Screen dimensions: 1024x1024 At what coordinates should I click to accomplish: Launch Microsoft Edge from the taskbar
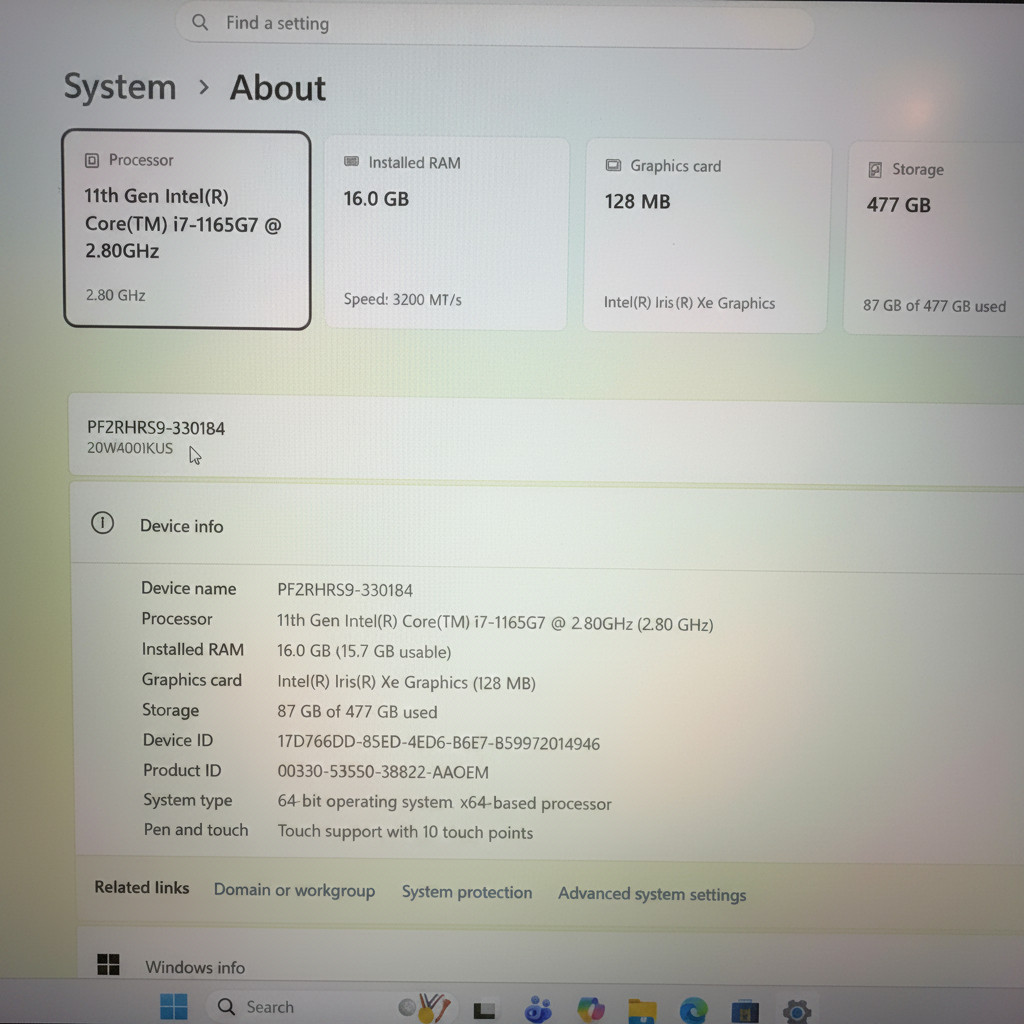pos(693,1010)
